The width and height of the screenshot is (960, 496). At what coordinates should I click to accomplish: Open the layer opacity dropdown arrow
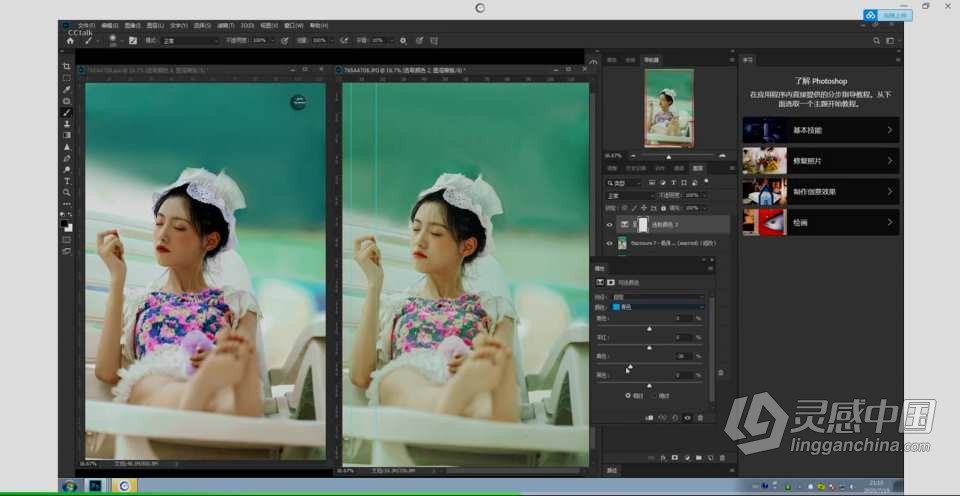[x=703, y=195]
